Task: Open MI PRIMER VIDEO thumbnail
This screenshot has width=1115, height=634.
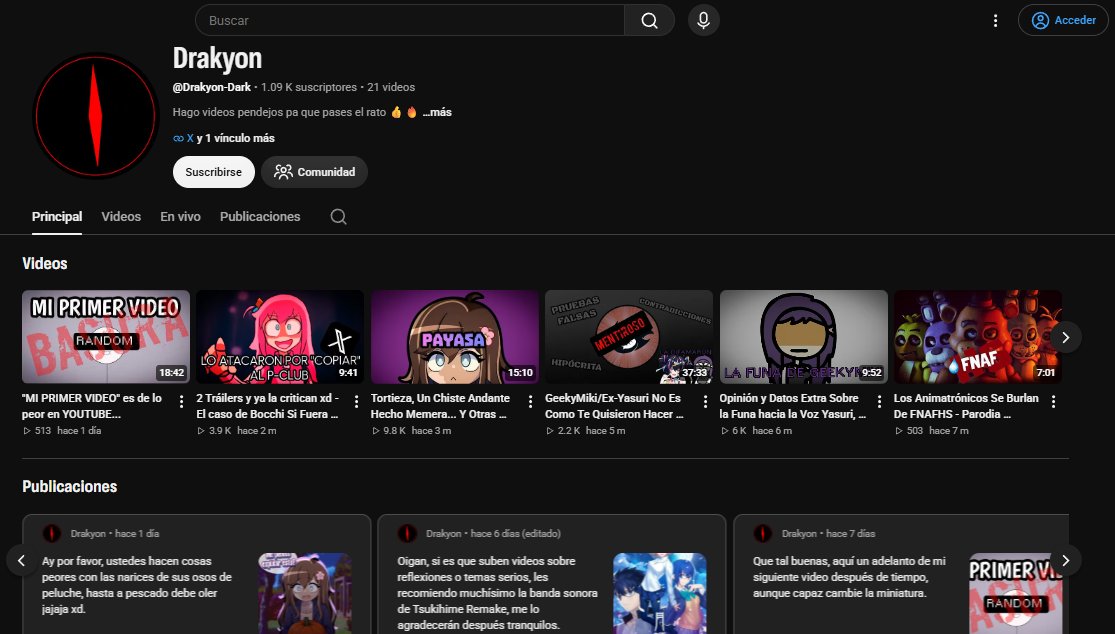Action: (106, 337)
